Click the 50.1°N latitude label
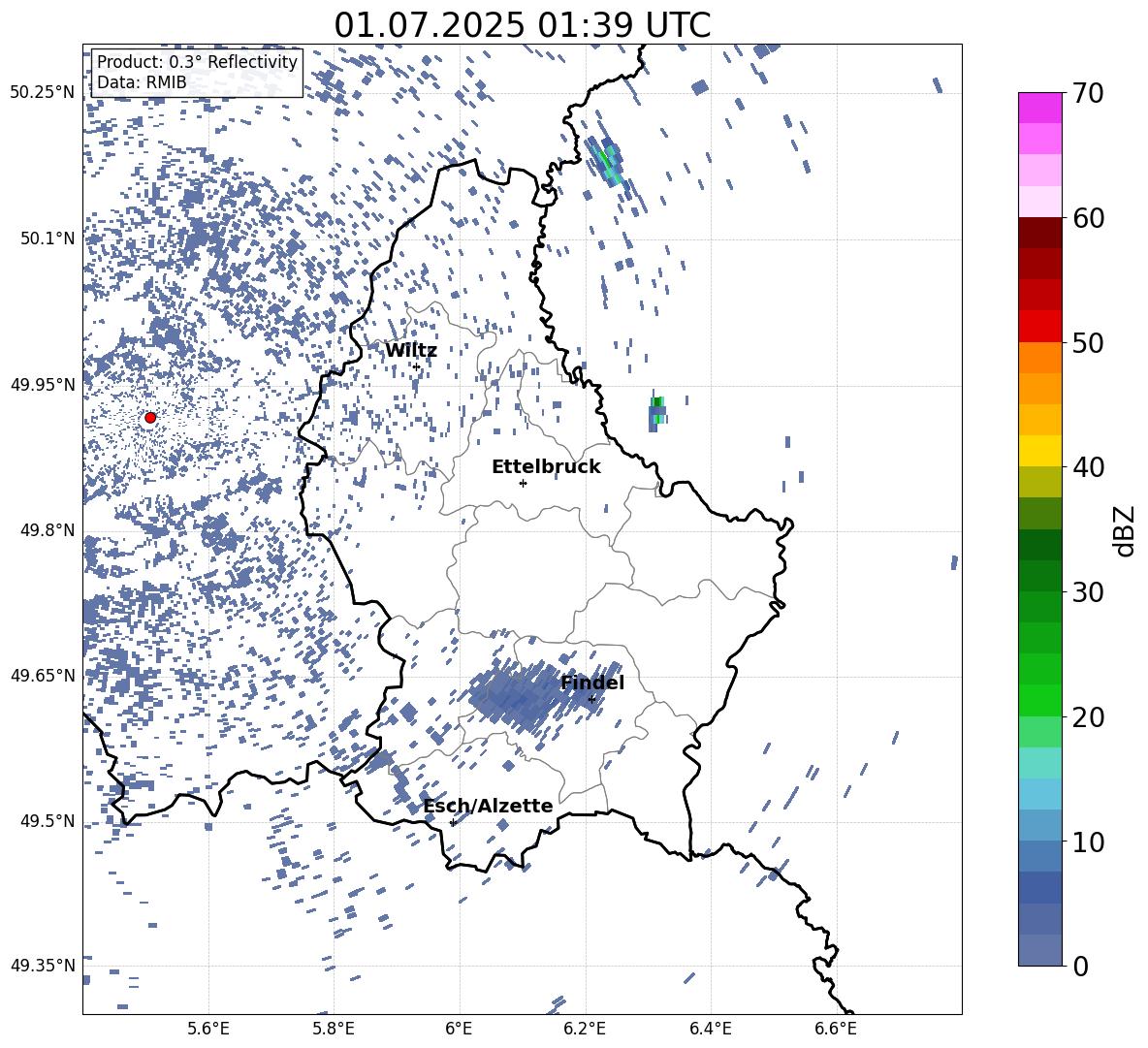 pos(48,238)
